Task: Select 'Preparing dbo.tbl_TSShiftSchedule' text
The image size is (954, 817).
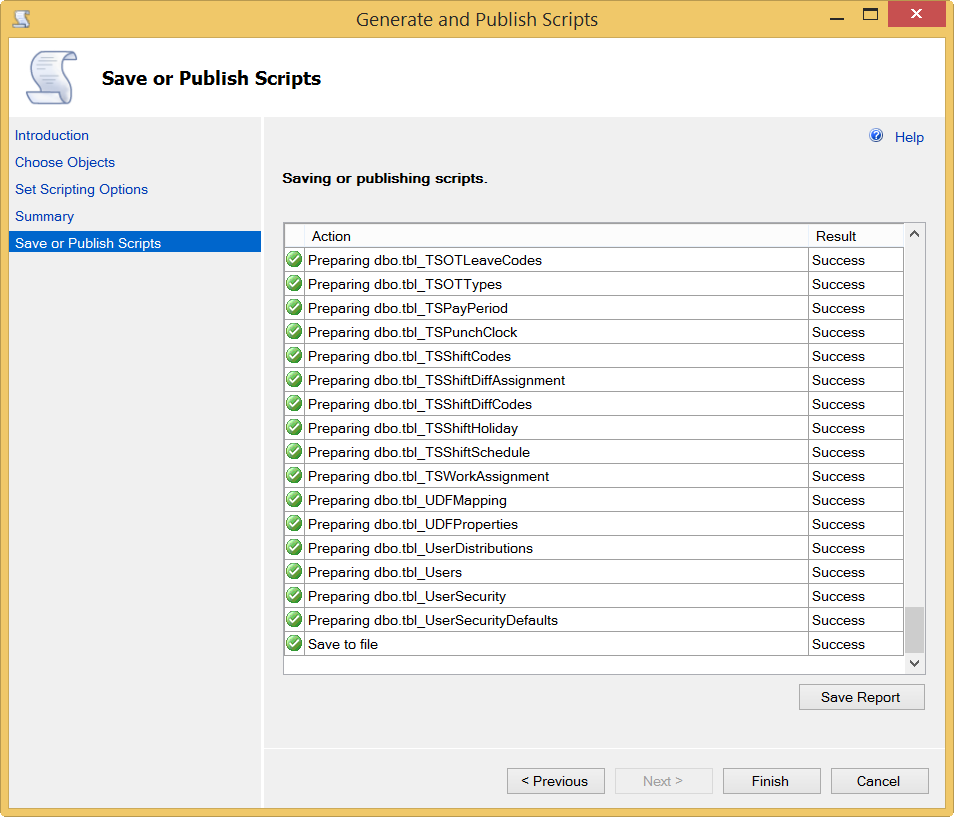Action: [x=419, y=453]
